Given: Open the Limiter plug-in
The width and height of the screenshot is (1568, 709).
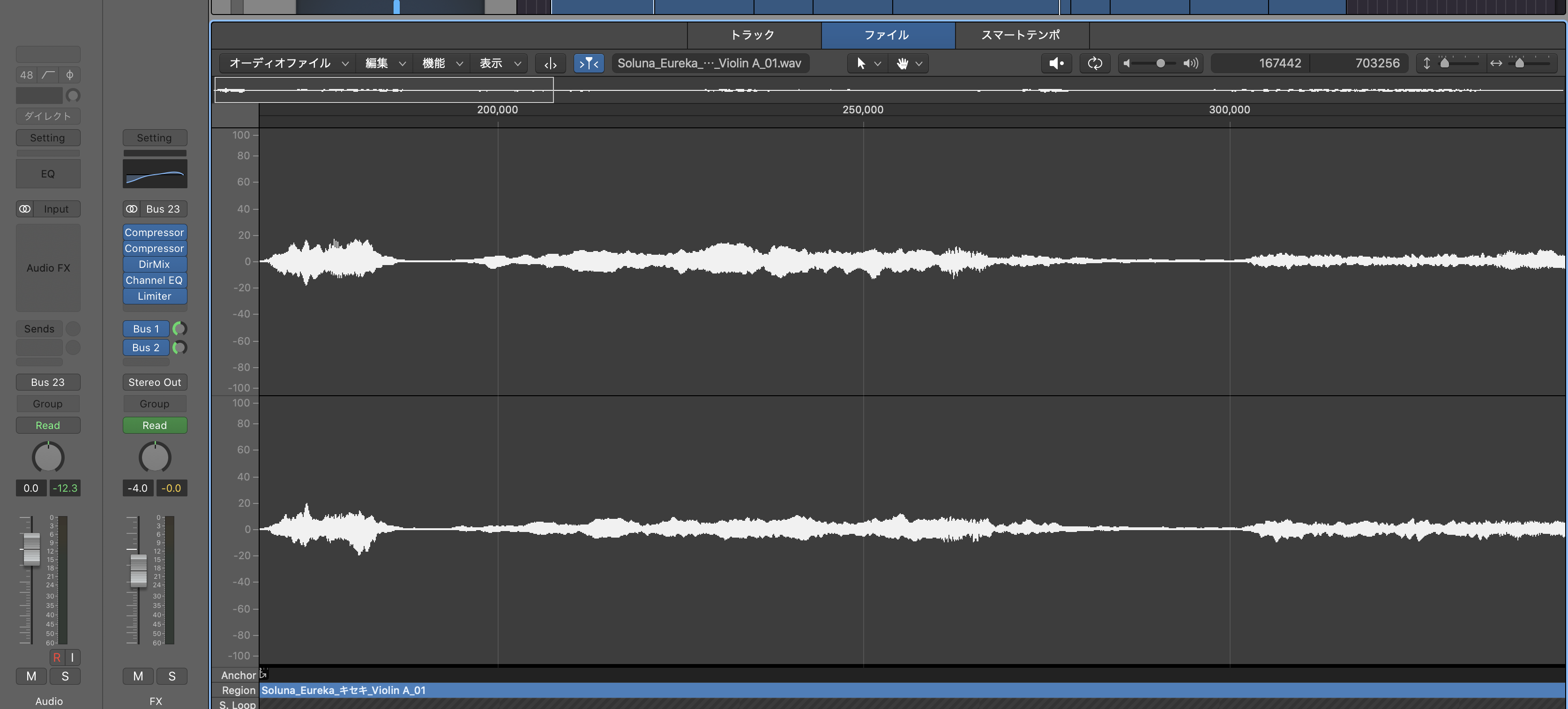Looking at the screenshot, I should point(155,296).
